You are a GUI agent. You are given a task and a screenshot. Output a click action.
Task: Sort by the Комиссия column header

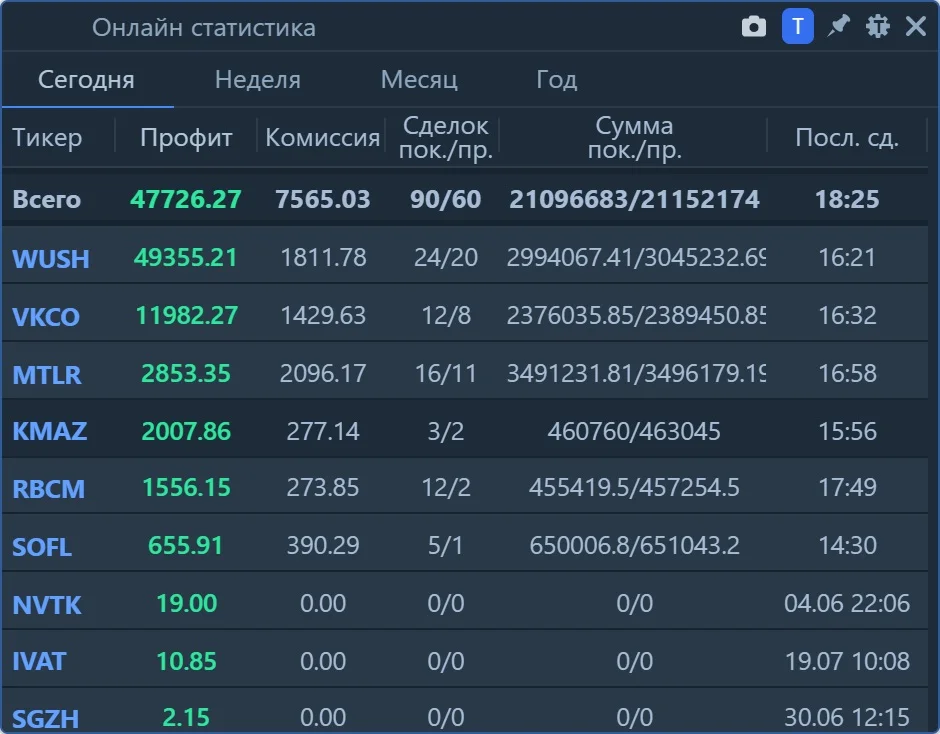[323, 138]
